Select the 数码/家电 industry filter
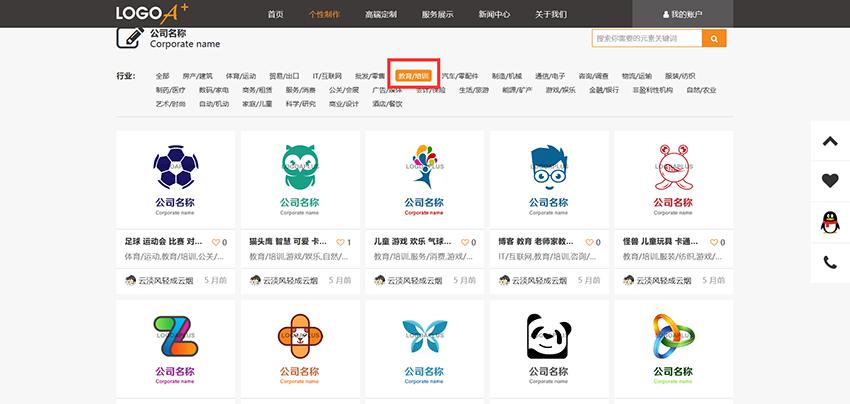This screenshot has height=404, width=850. pos(214,90)
